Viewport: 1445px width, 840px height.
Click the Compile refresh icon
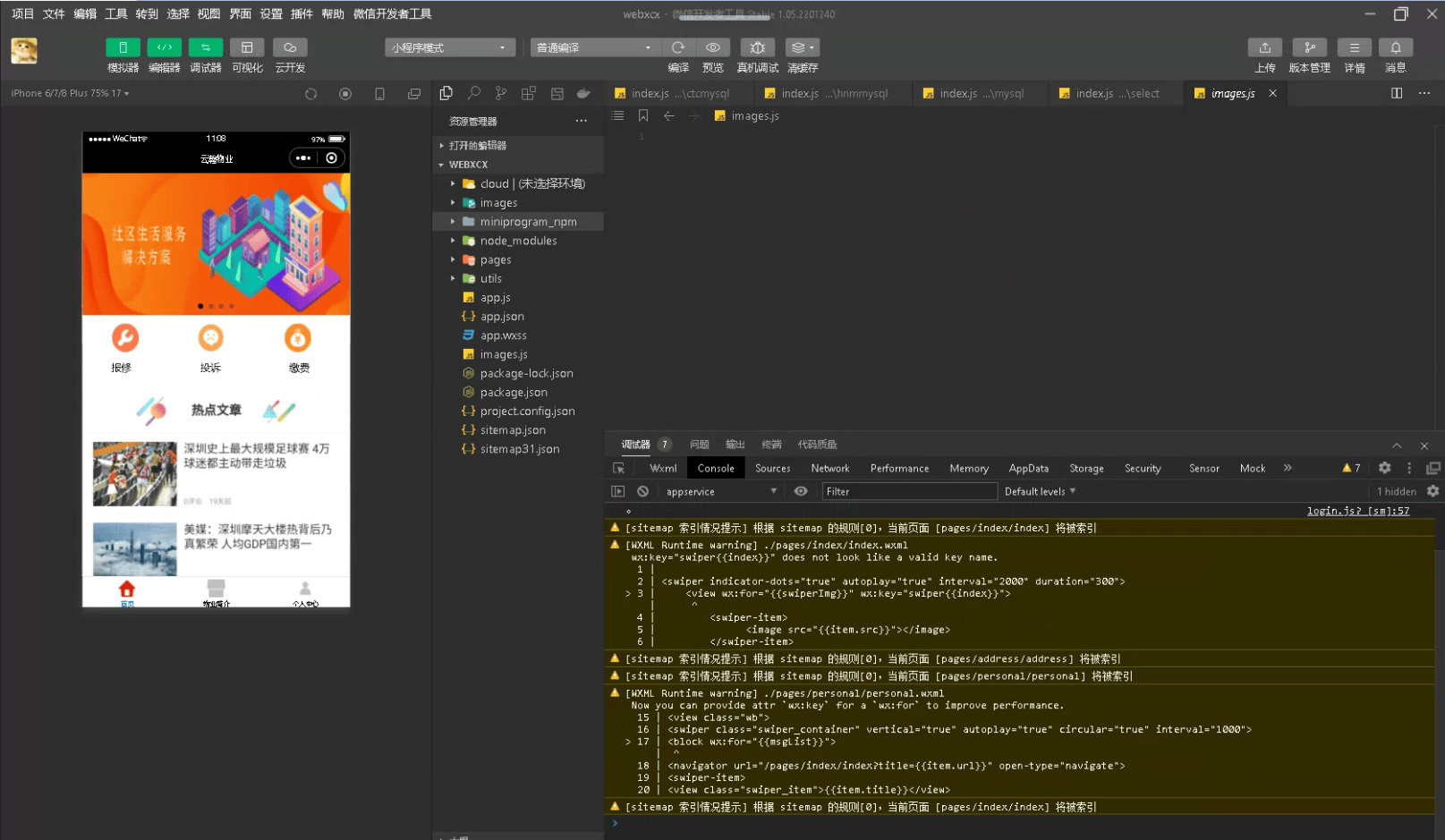coord(678,47)
